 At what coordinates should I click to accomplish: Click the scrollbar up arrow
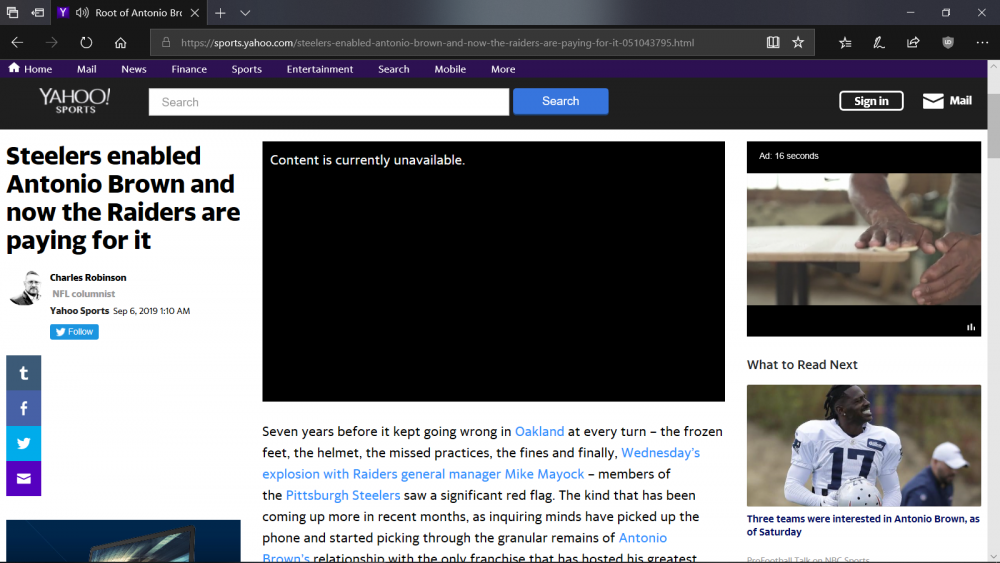click(x=994, y=66)
